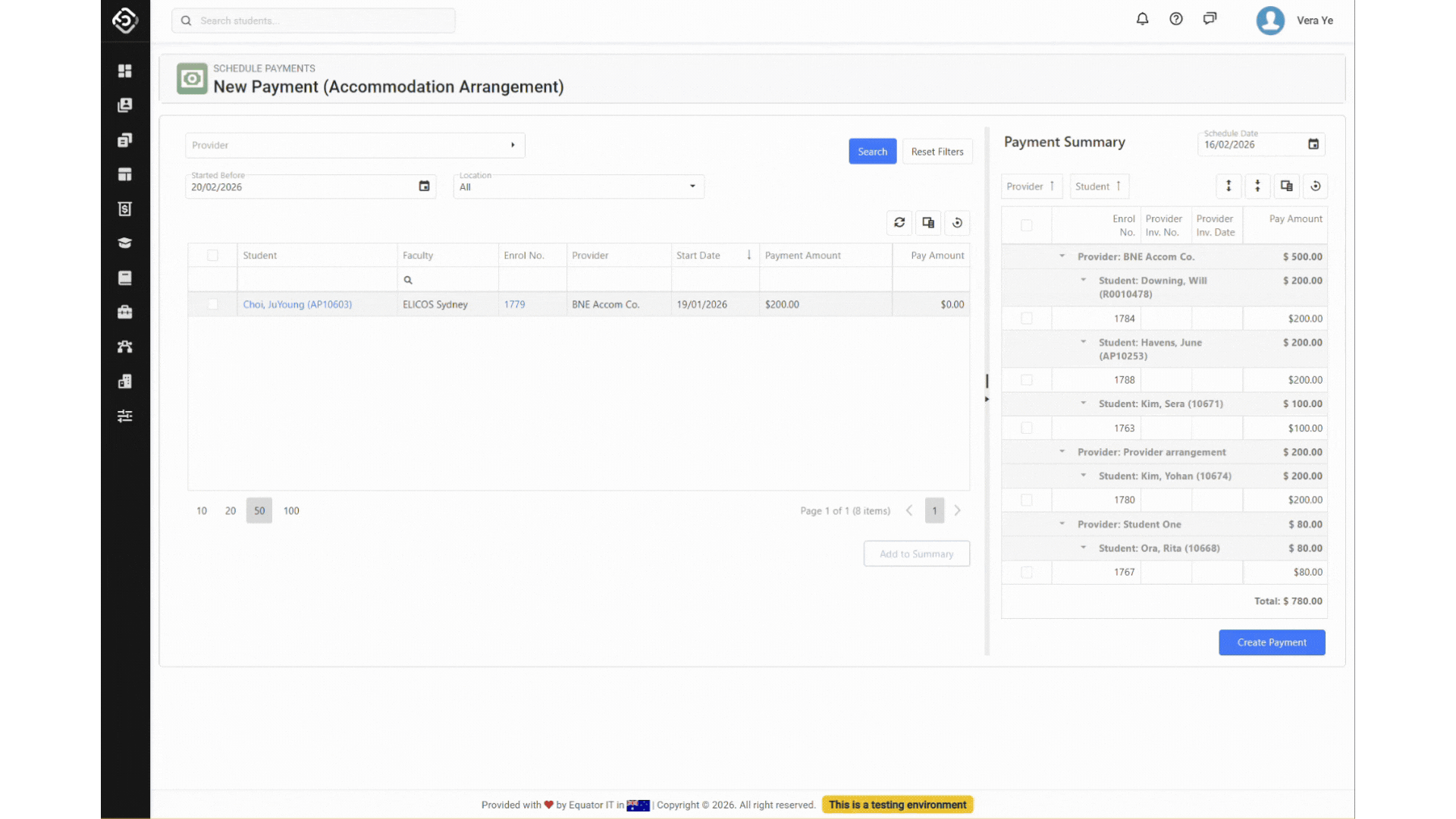Click the settings sliders sidebar icon
Screen dimensions: 1456x819
tap(125, 416)
